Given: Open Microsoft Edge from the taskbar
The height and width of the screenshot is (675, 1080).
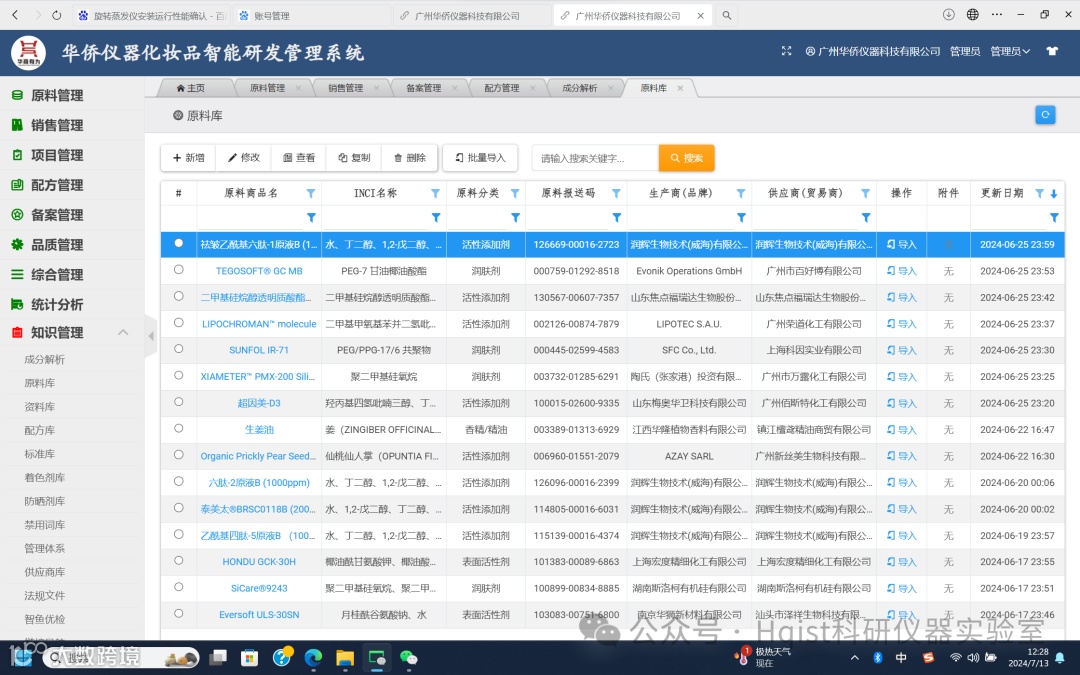Looking at the screenshot, I should tap(313, 658).
